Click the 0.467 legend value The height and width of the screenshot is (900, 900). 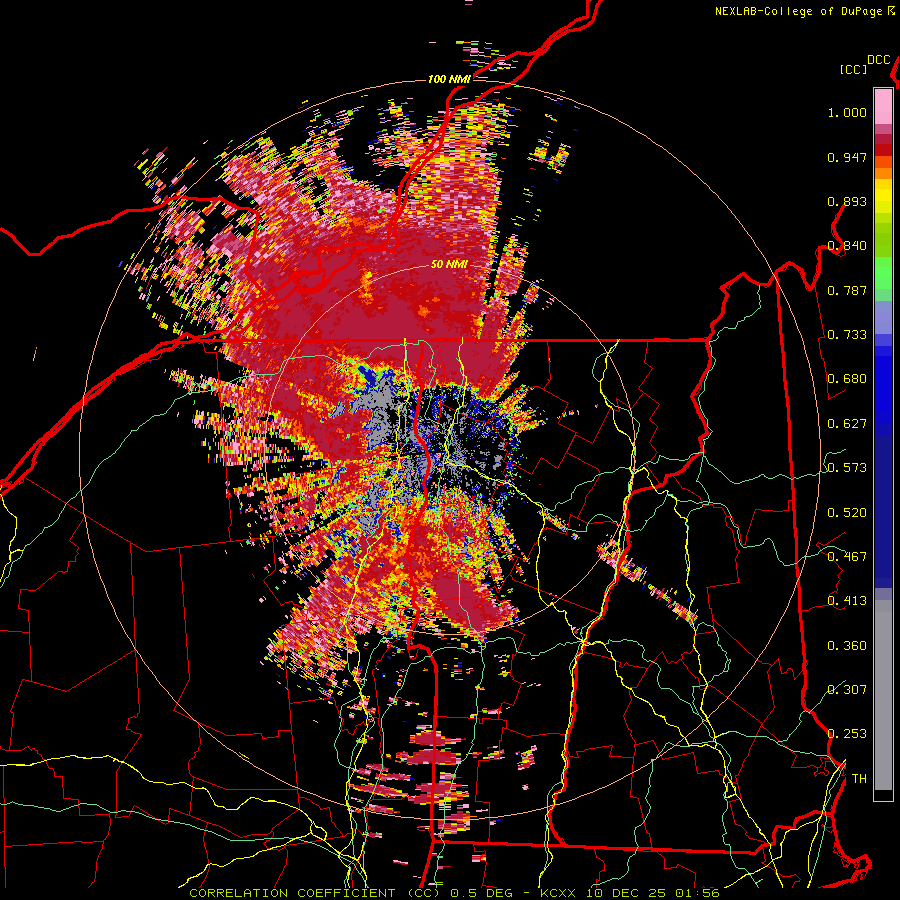pos(847,557)
